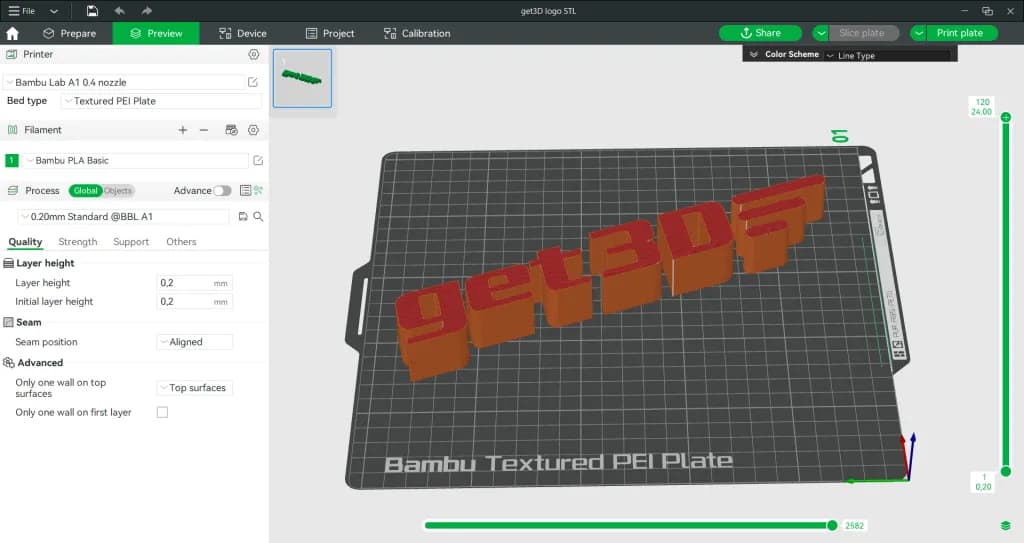This screenshot has height=543, width=1024.
Task: Switch to the Prepare tab
Action: [69, 33]
